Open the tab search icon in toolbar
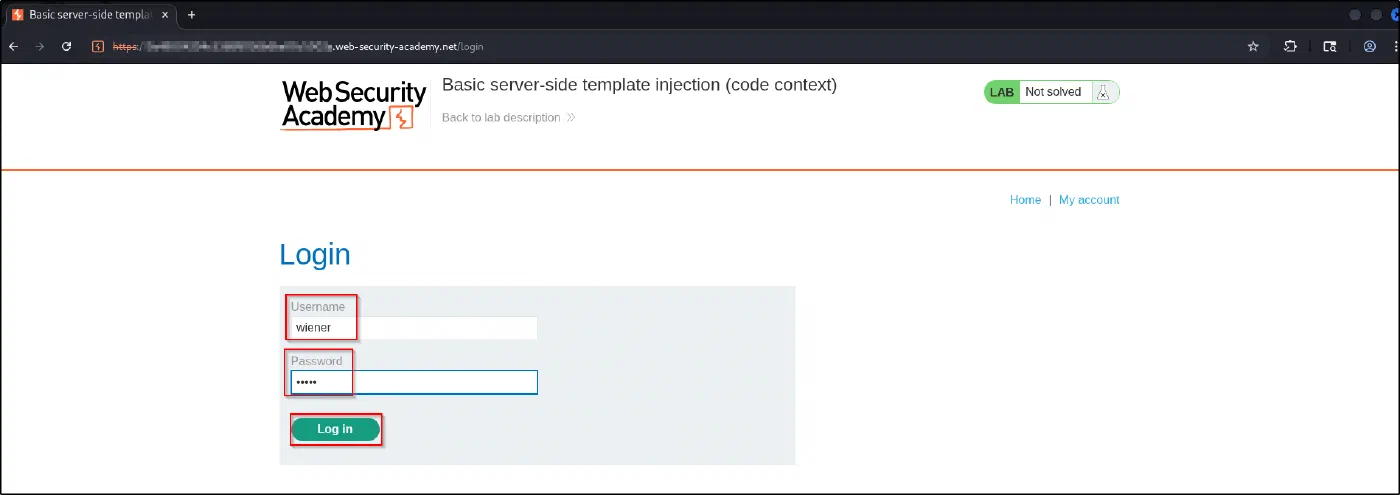 point(1330,46)
